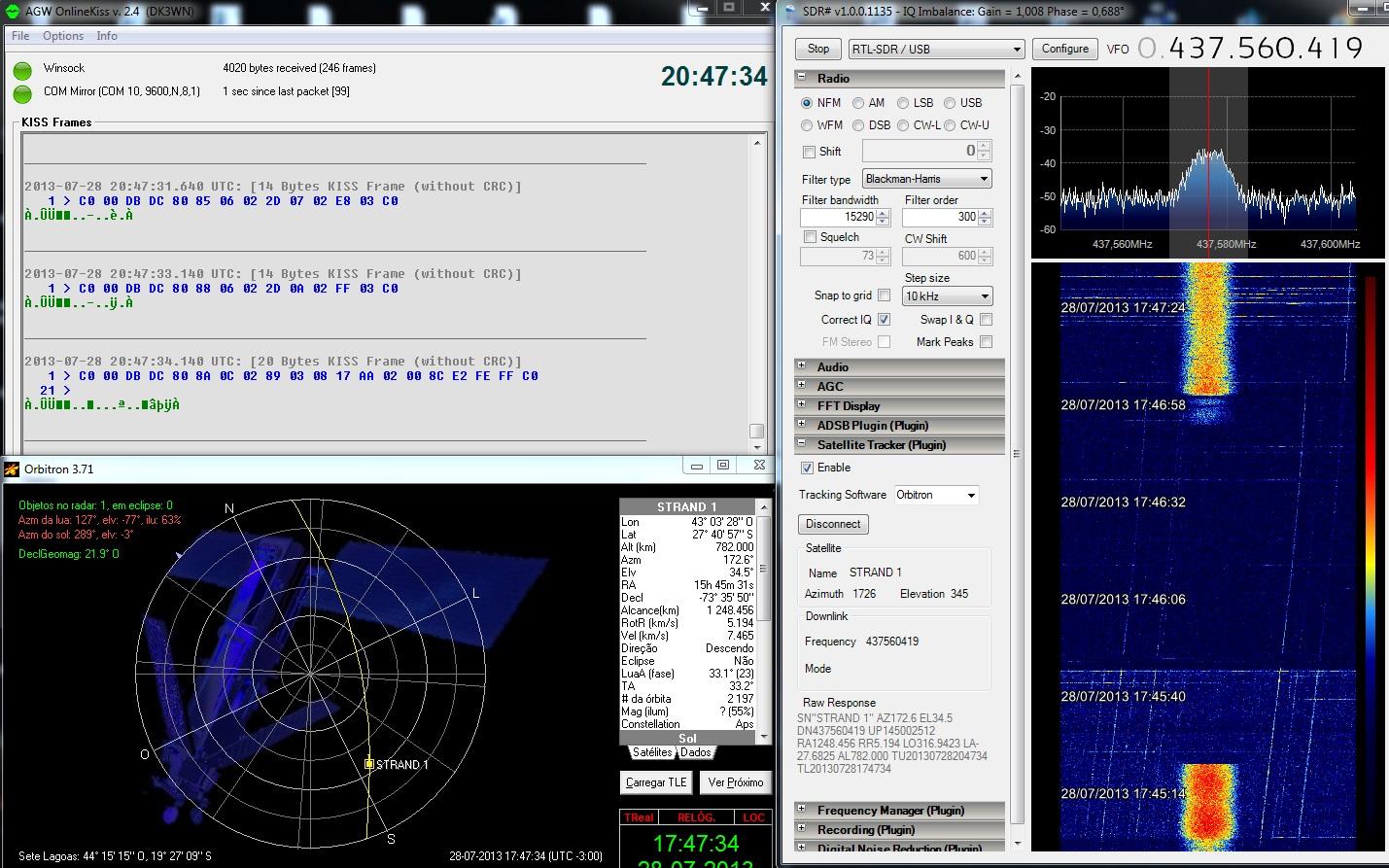Click the Filter bandwidth input field
Image resolution: width=1389 pixels, height=868 pixels.
pyautogui.click(x=838, y=217)
